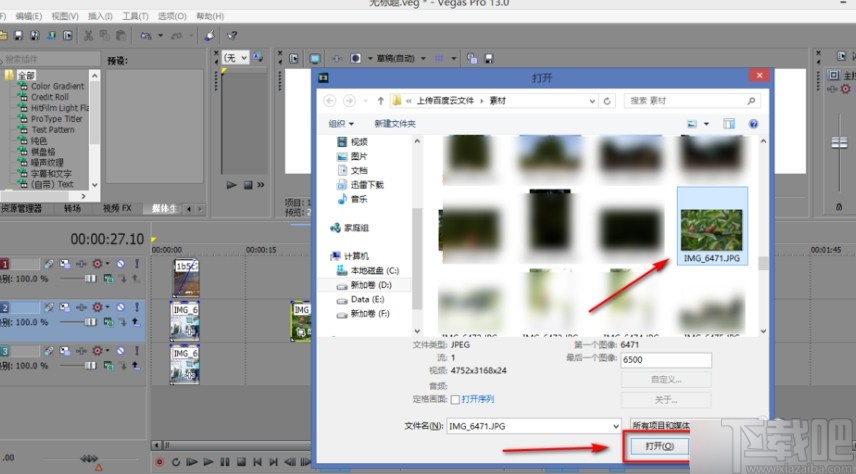Click the level slider handle on track 2

tap(90, 322)
